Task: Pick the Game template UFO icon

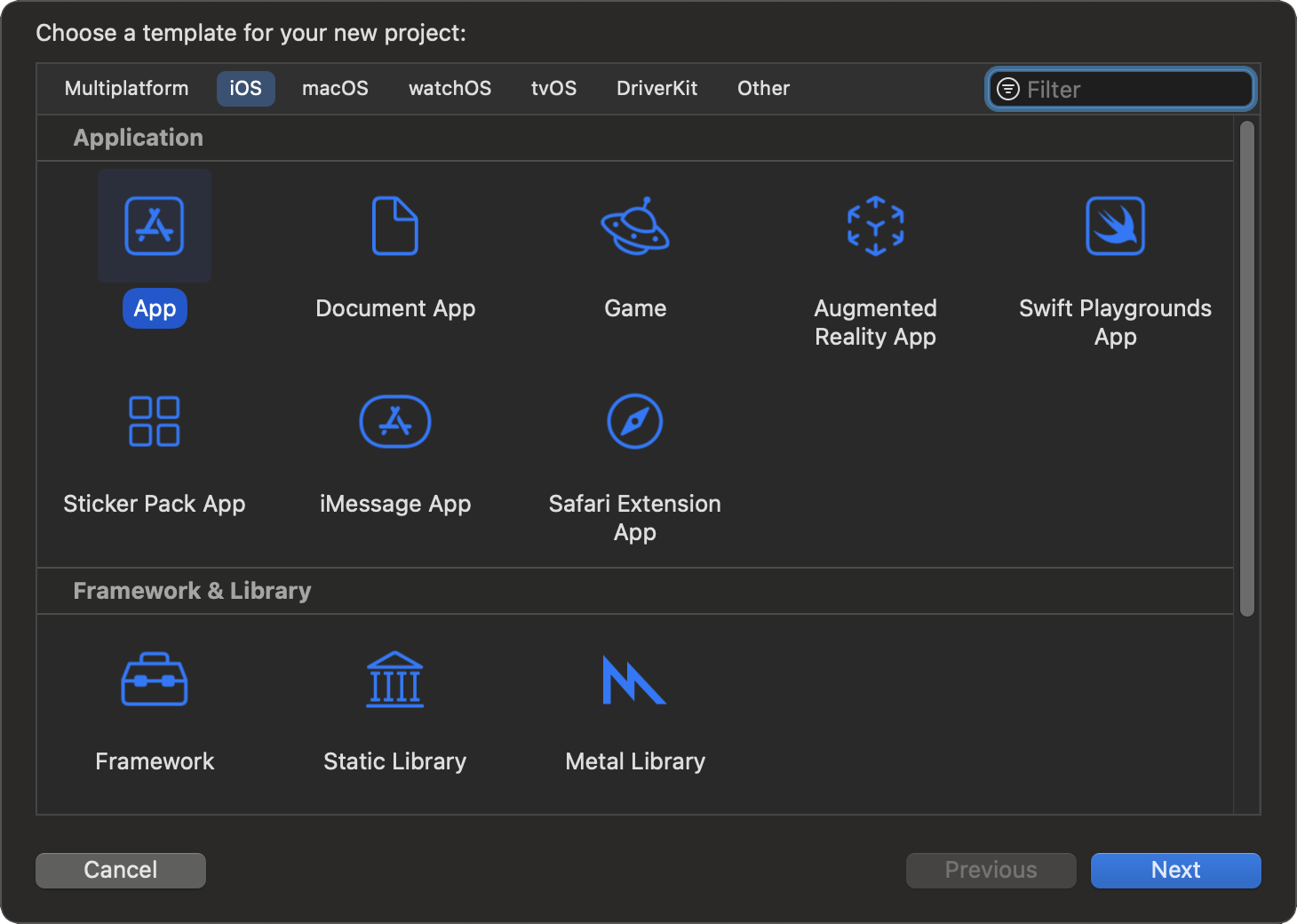Action: [635, 226]
